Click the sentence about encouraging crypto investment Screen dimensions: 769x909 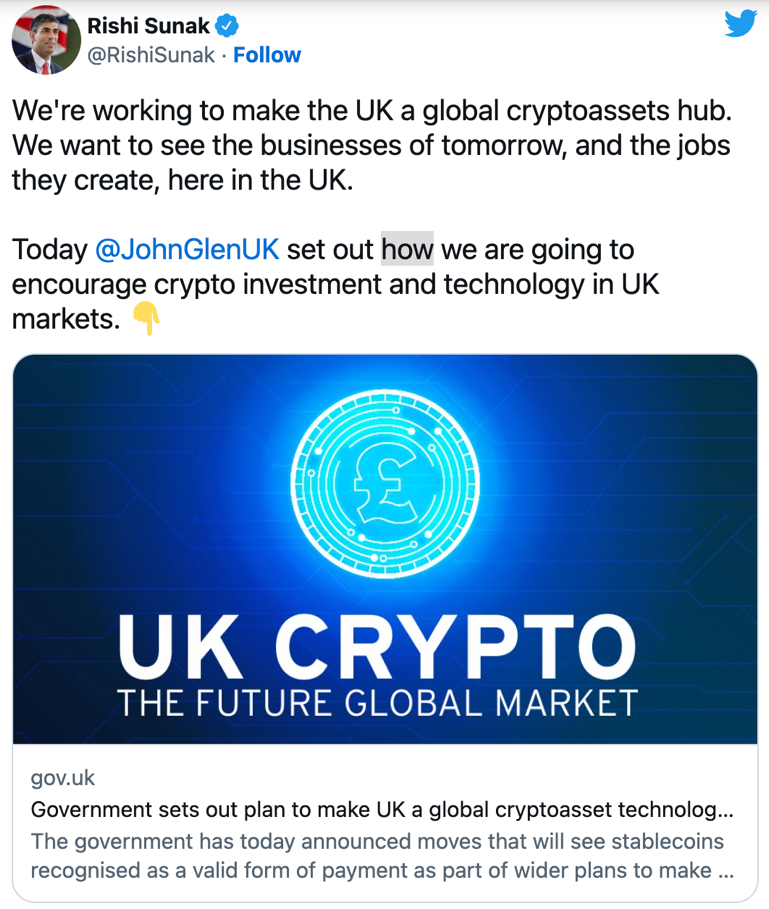coord(336,284)
